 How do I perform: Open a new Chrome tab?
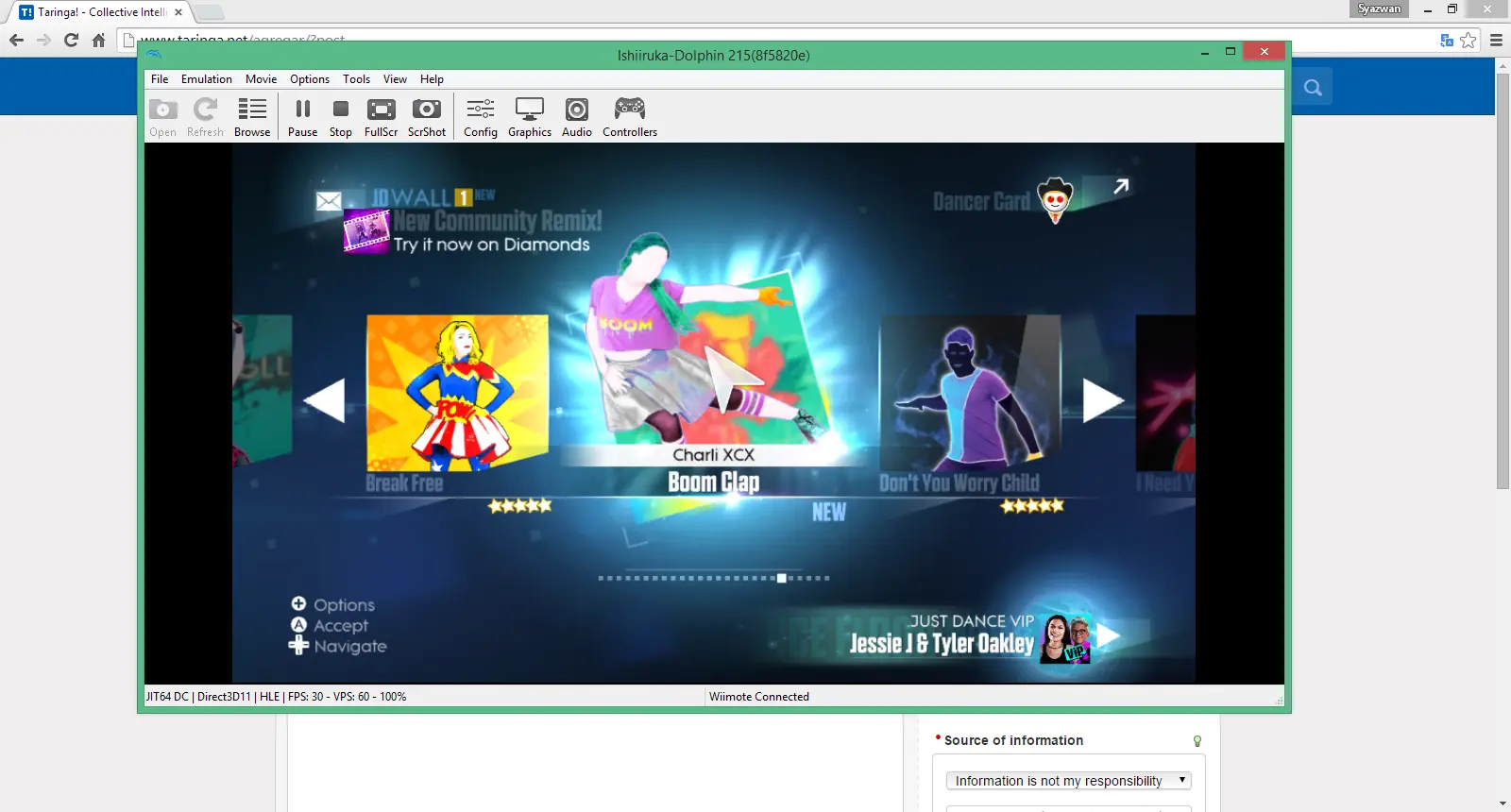coord(209,12)
